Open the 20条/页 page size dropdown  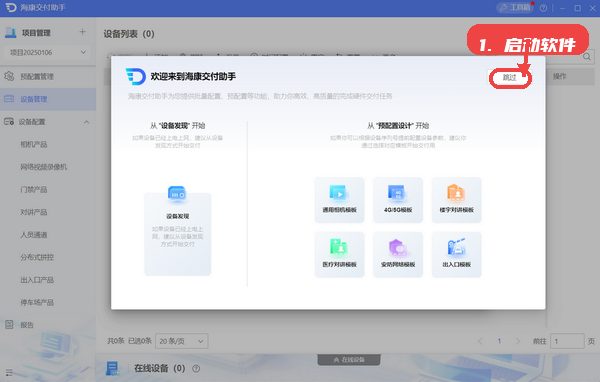point(182,341)
